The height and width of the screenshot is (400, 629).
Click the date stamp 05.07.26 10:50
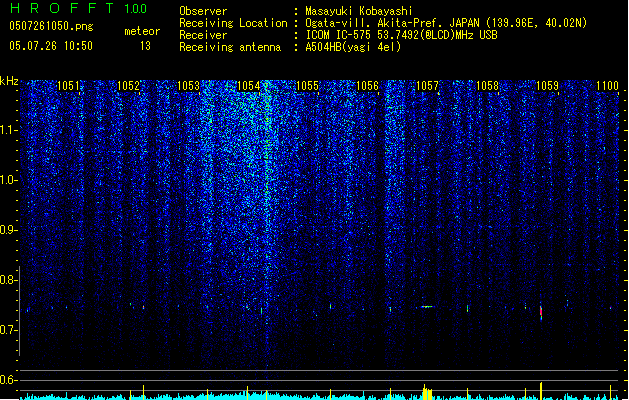[x=51, y=46]
